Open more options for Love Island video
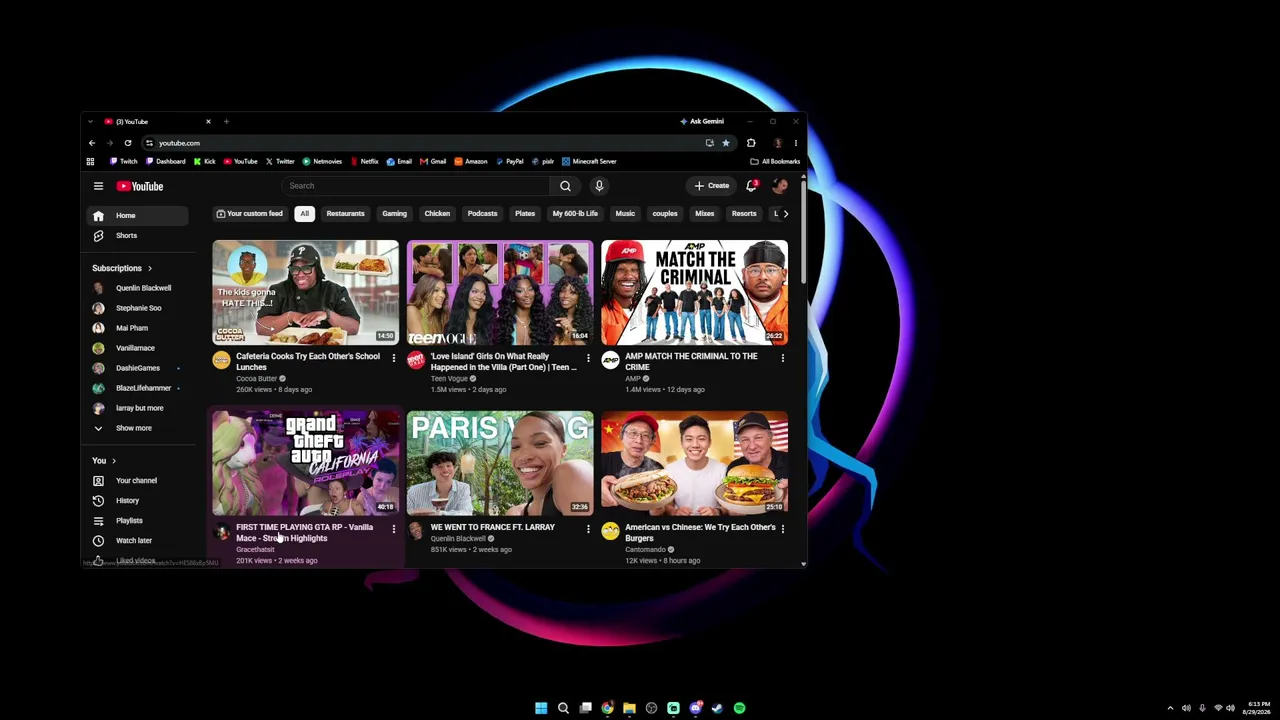The image size is (1280, 720). coord(588,357)
